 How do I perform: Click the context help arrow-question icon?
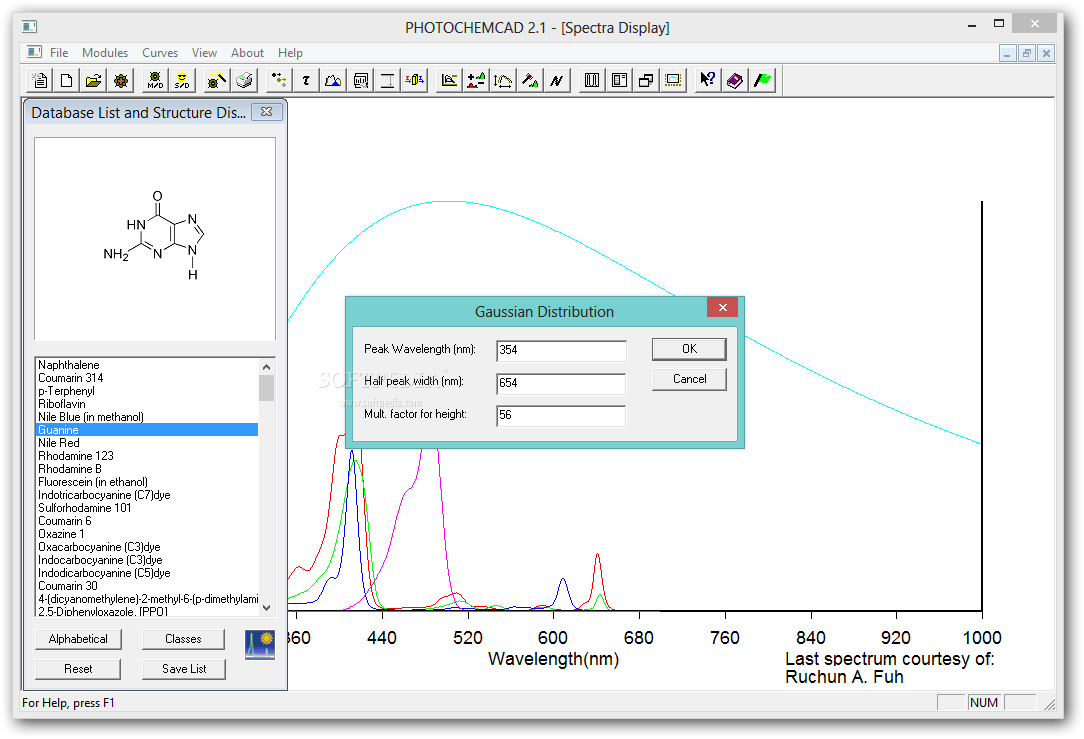point(707,81)
